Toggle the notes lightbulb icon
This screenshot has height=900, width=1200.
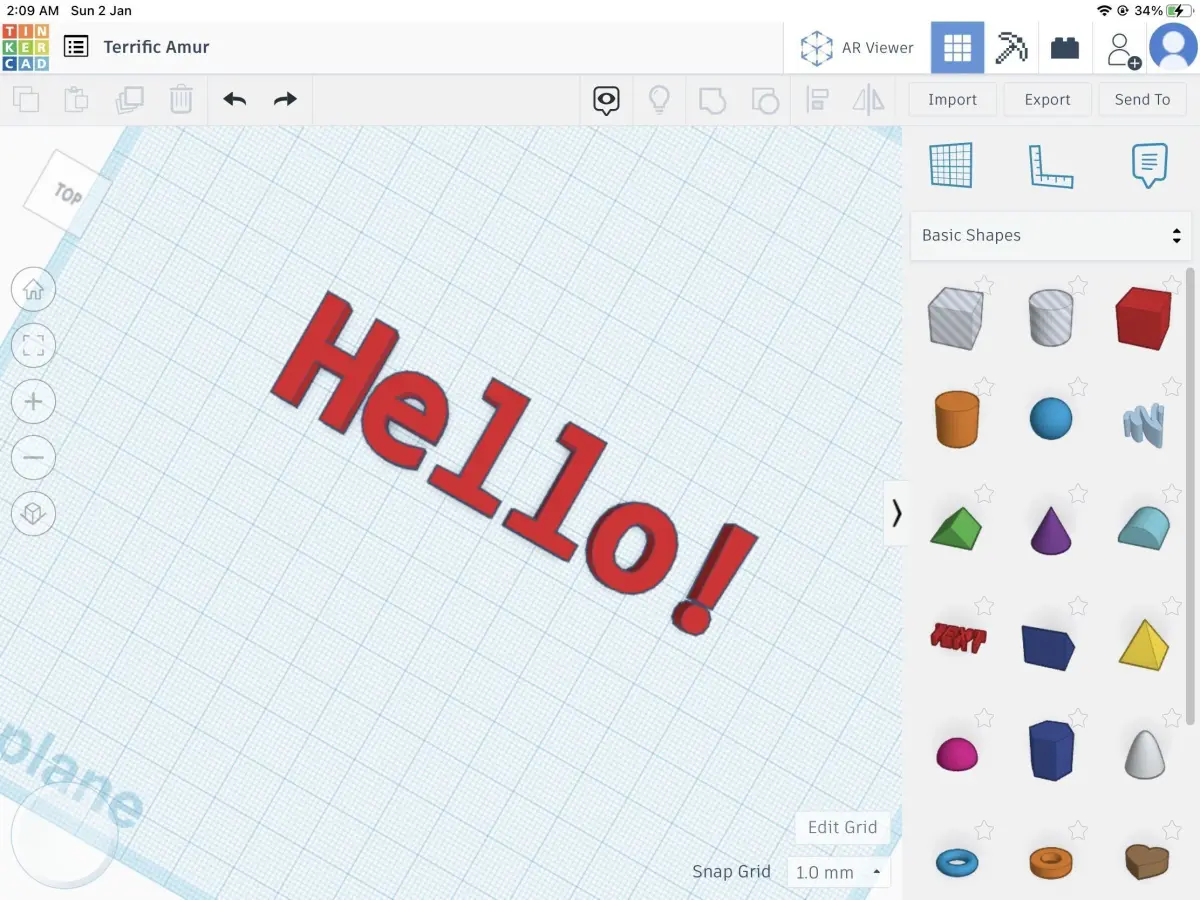[x=659, y=99]
